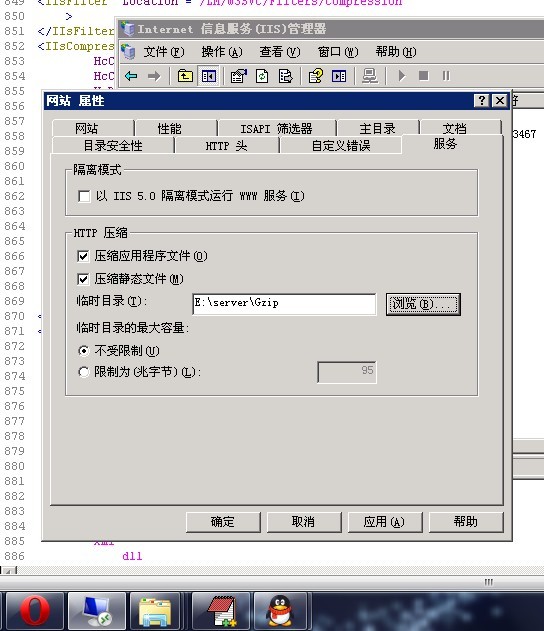544x631 pixels.
Task: Open the QQ penguin taskbar icon
Action: coord(280,611)
